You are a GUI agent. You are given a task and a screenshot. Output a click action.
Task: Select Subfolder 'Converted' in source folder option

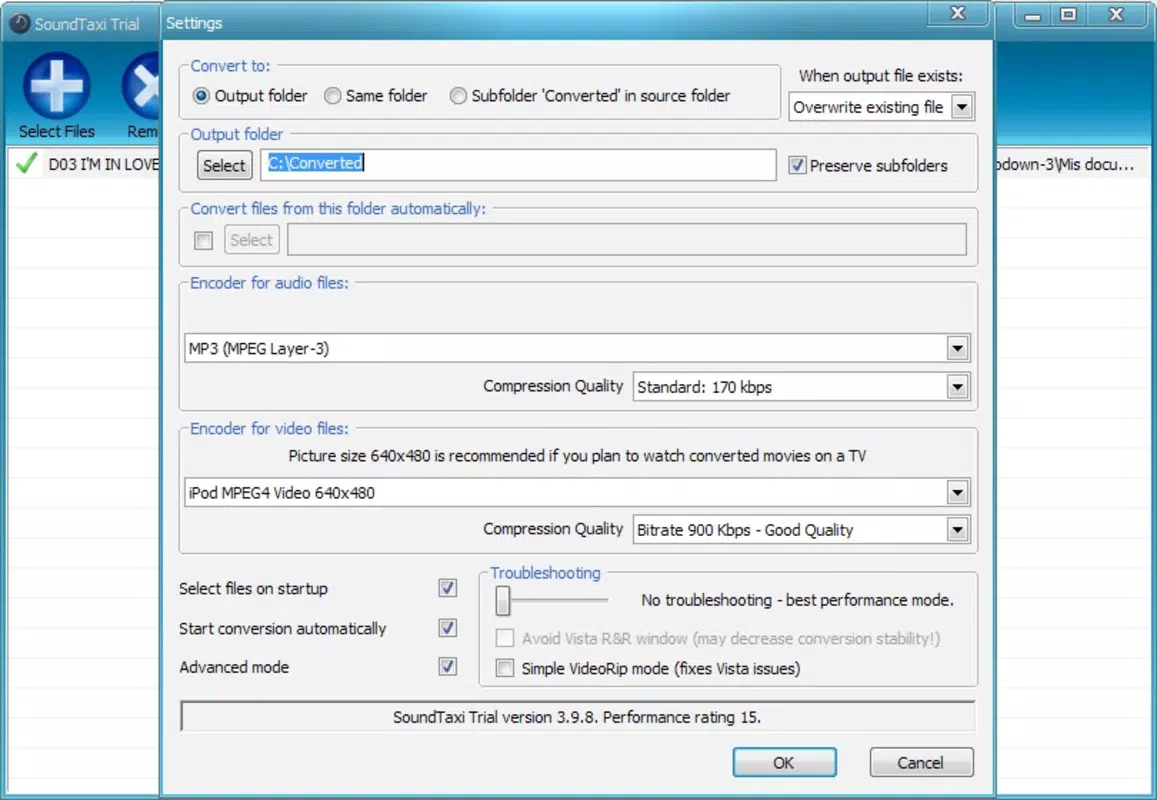click(458, 96)
